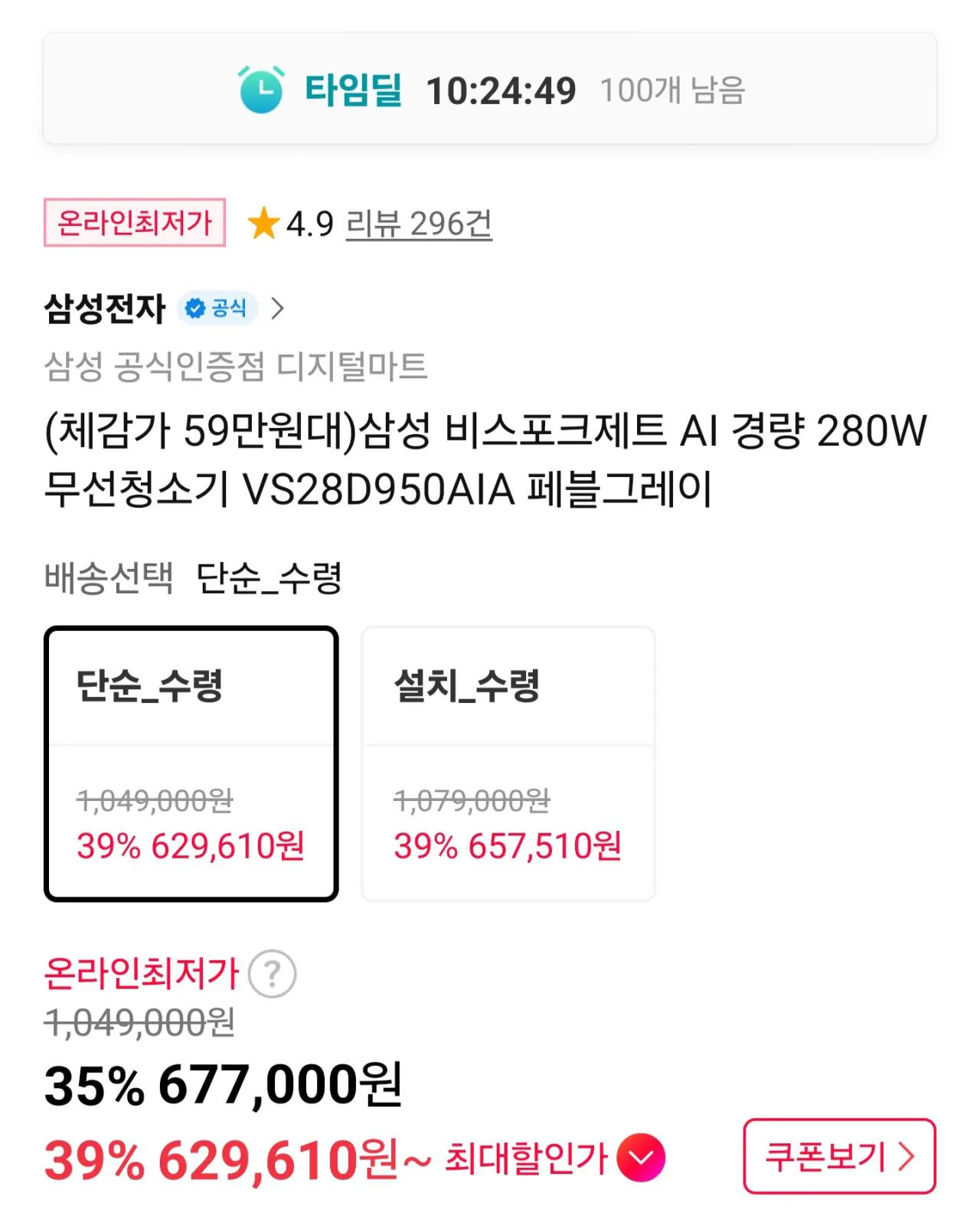Click the 100개 남음 stock text
This screenshot has height=1223, width=980.
[x=675, y=90]
